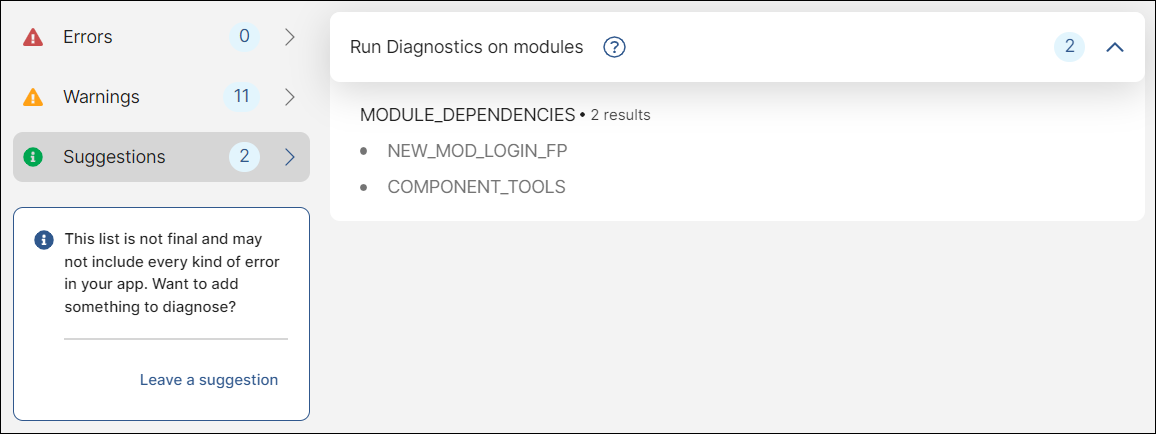This screenshot has height=434, width=1156.
Task: Expand the Suggestions category chevron
Action: (290, 157)
